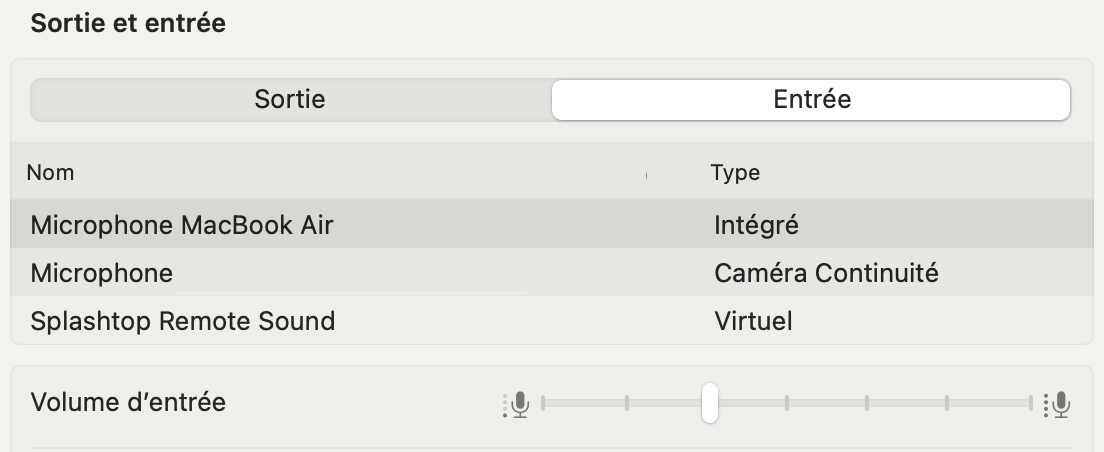The image size is (1104, 452).
Task: Set input volume to the maximum tick
Action: [x=1031, y=403]
